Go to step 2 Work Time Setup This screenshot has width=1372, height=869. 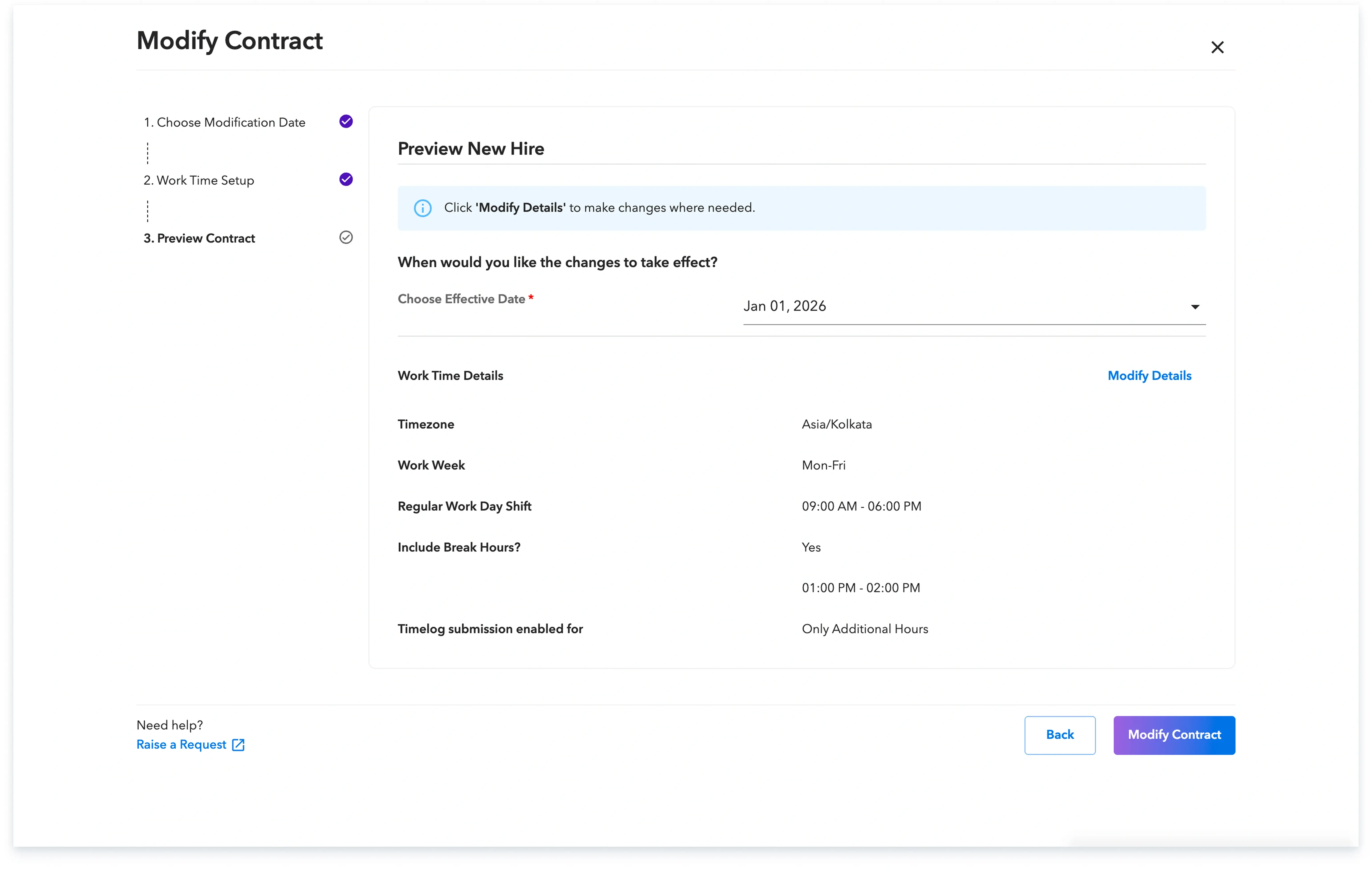click(x=199, y=181)
